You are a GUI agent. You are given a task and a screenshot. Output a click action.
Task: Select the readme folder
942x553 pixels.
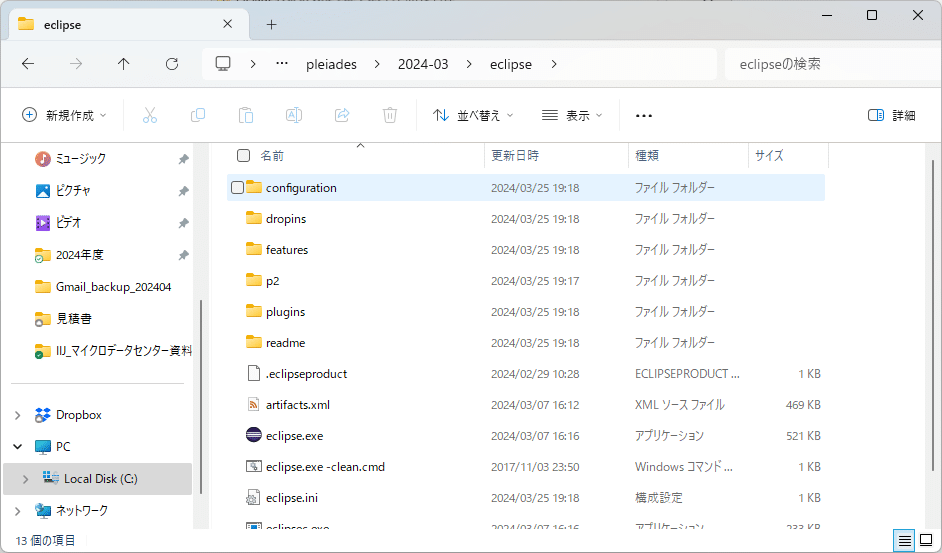[x=285, y=343]
